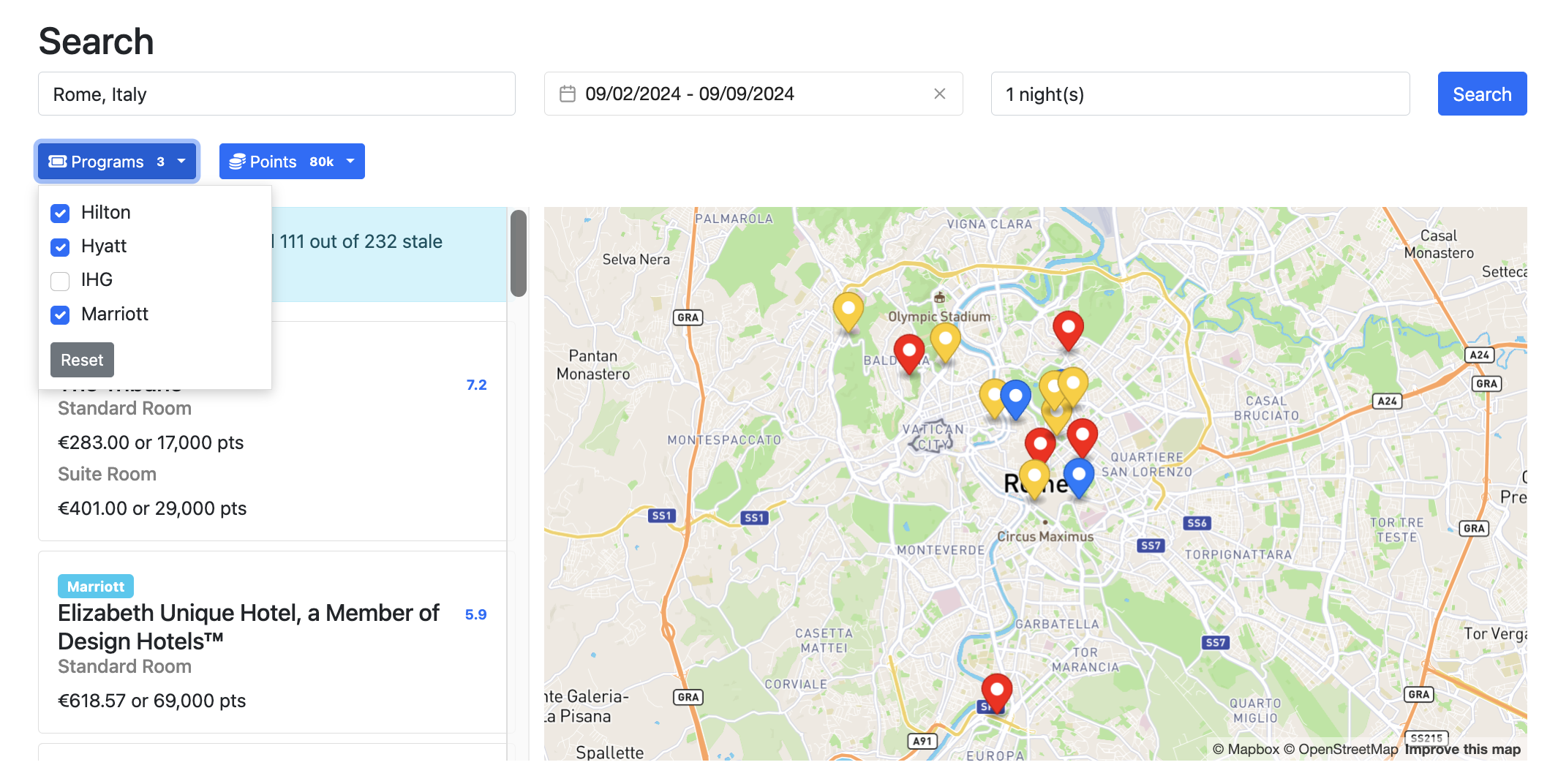Toggle the Hyatt program checkbox

click(x=60, y=247)
